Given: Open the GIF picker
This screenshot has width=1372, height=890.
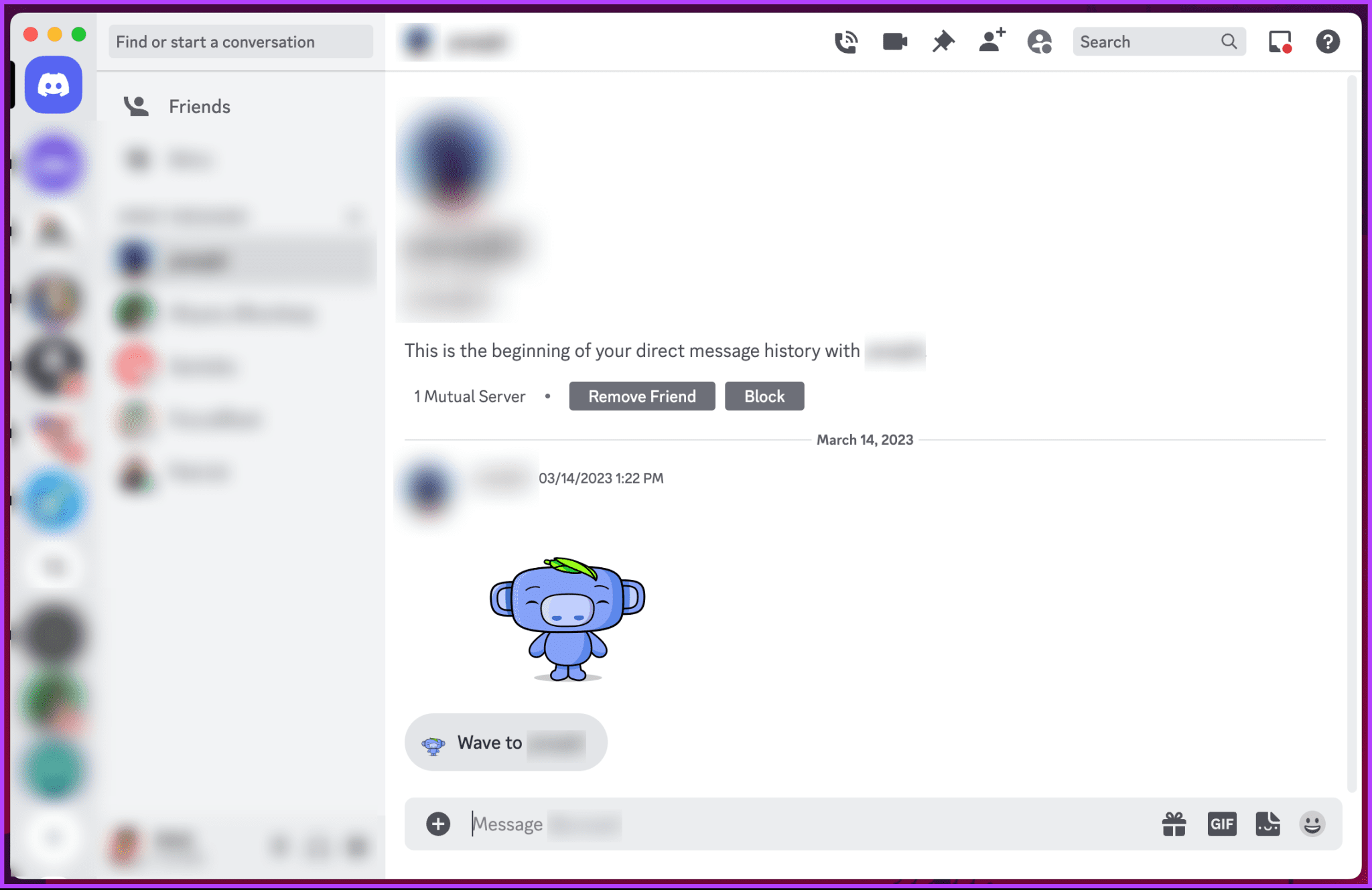Looking at the screenshot, I should 1222,824.
